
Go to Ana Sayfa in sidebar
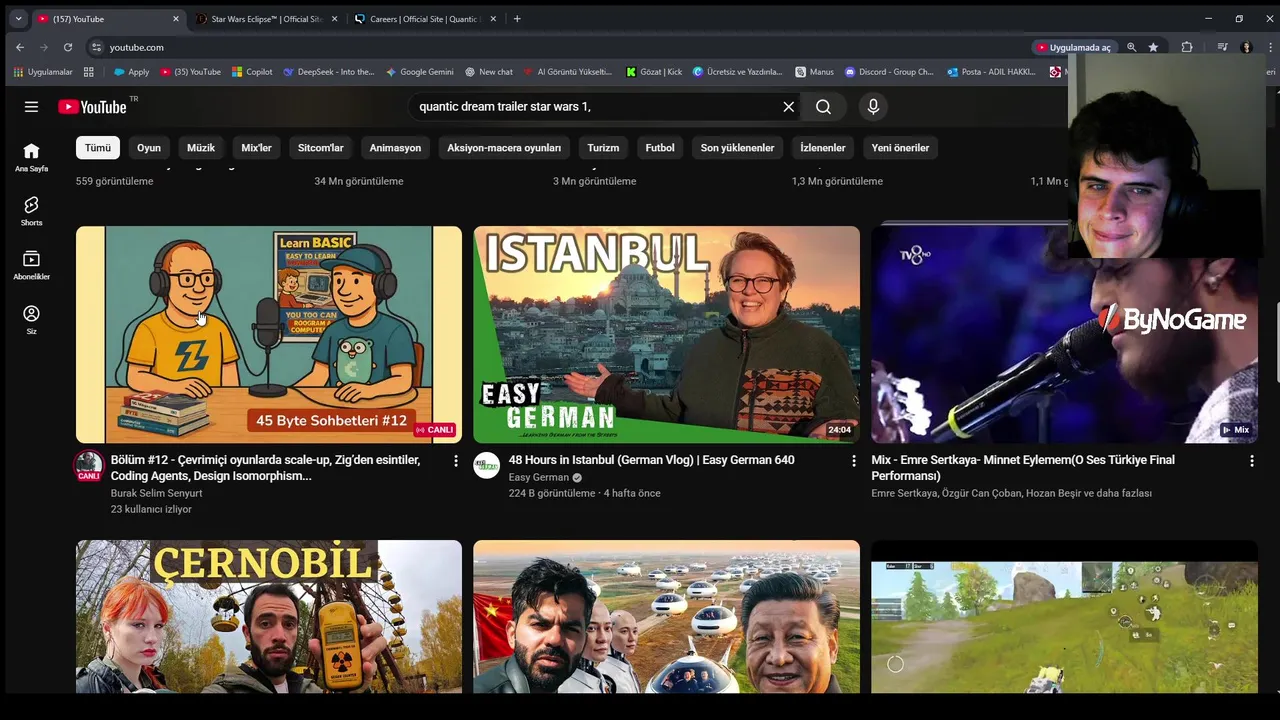coord(31,157)
